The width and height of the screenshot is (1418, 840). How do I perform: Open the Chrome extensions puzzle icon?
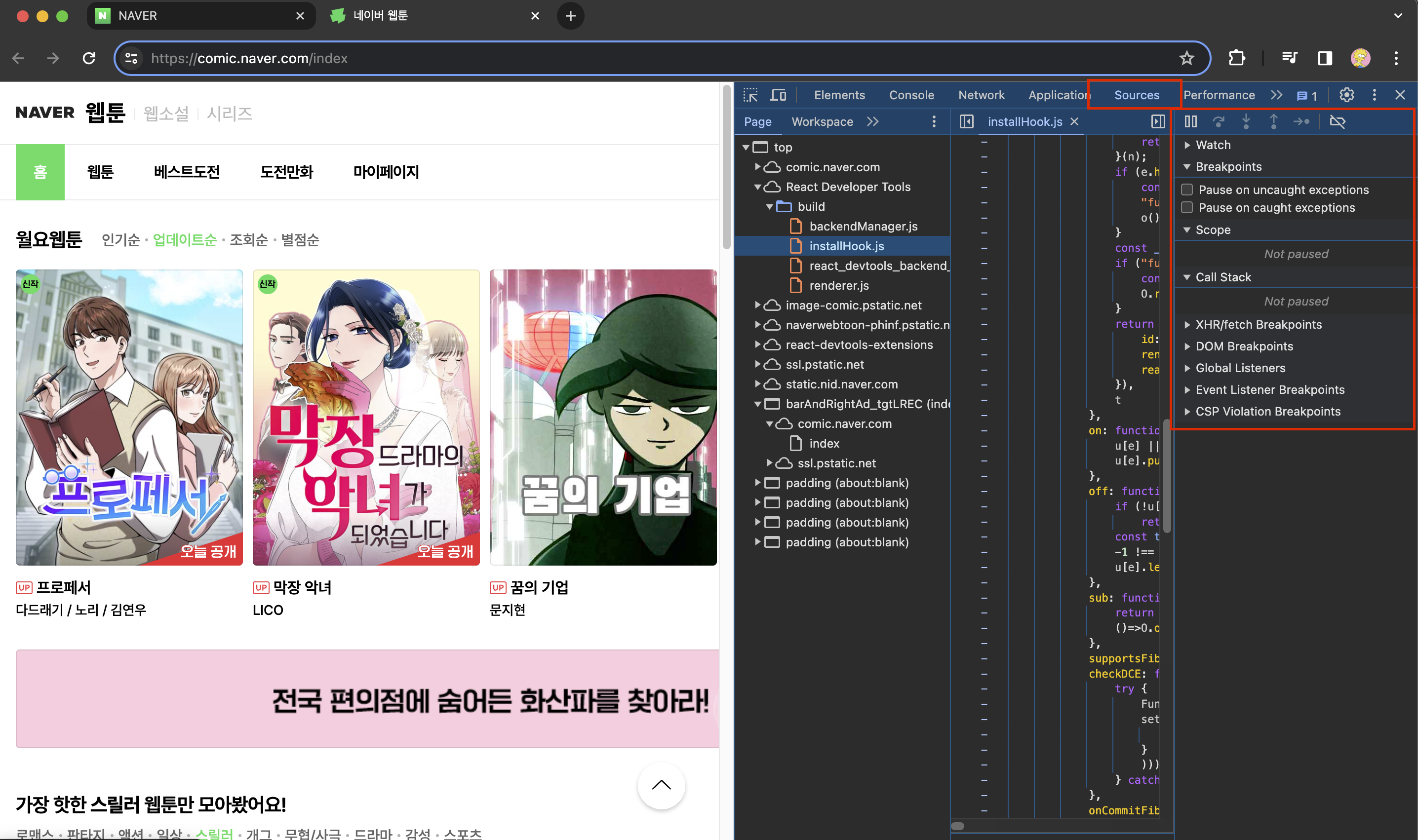(x=1237, y=58)
